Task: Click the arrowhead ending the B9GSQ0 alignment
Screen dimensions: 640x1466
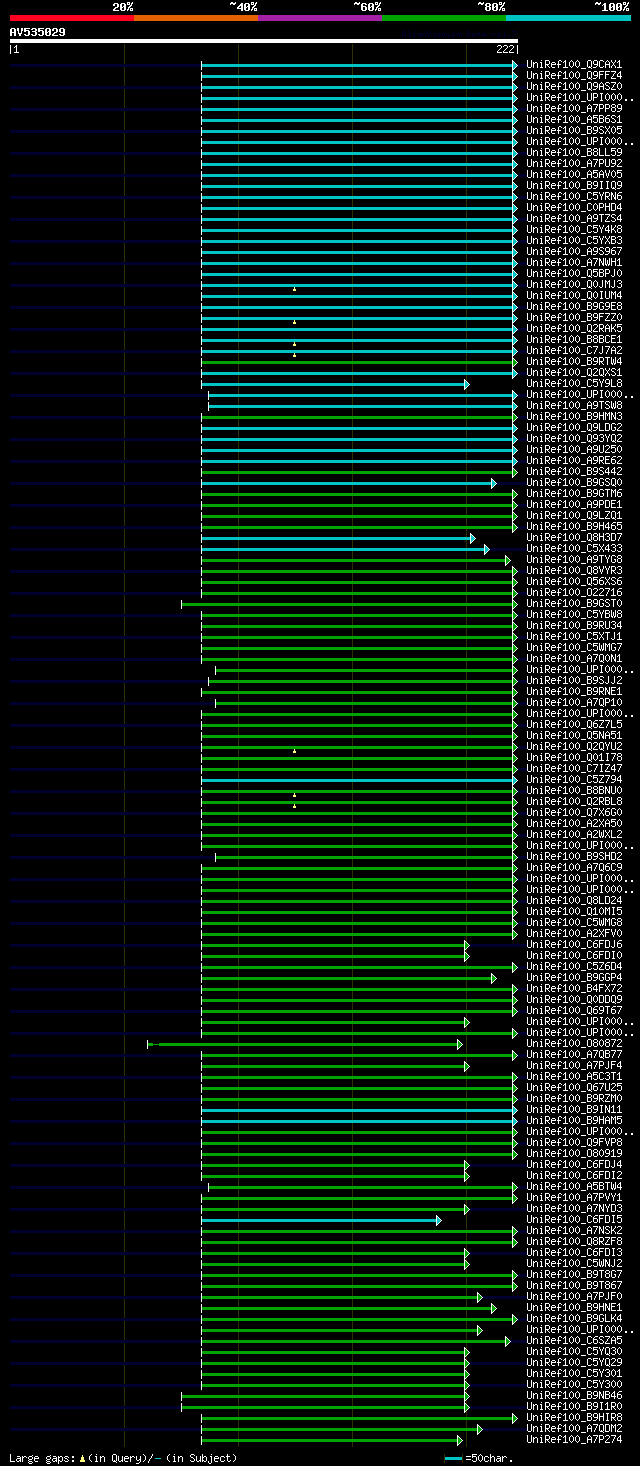Action: click(x=494, y=483)
